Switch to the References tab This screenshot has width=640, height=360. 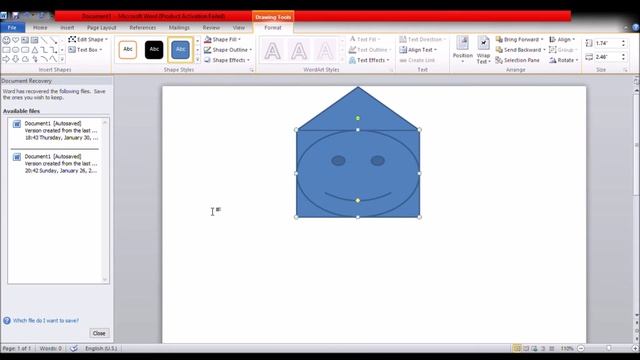point(142,28)
